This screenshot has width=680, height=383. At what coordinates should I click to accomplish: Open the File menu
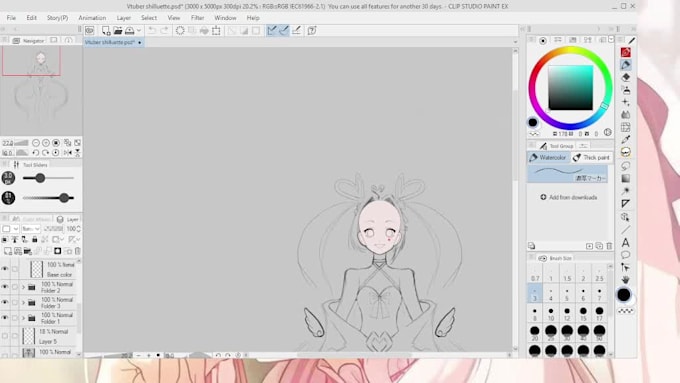click(x=11, y=18)
